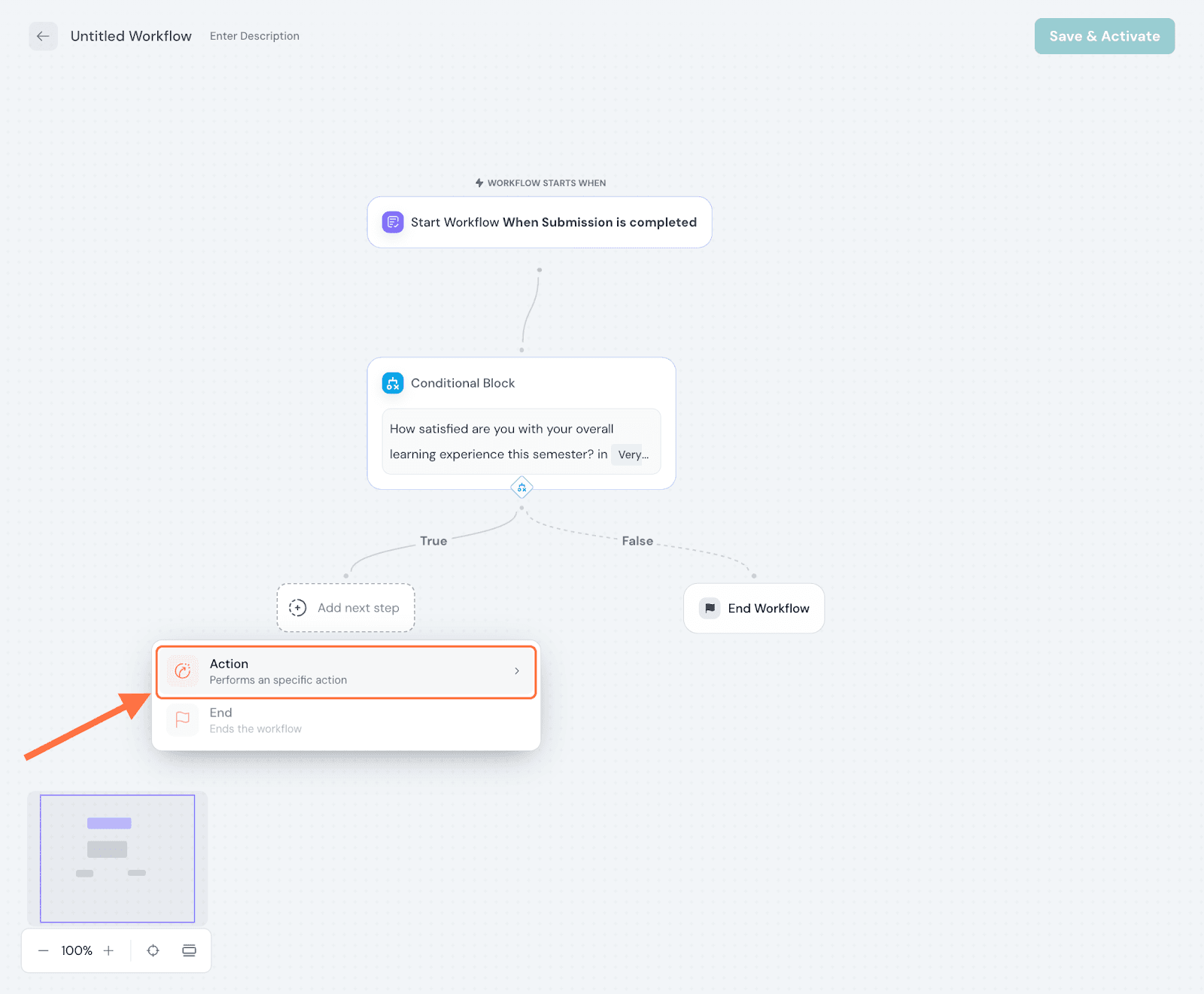Click the zoom out minus icon

pos(44,950)
